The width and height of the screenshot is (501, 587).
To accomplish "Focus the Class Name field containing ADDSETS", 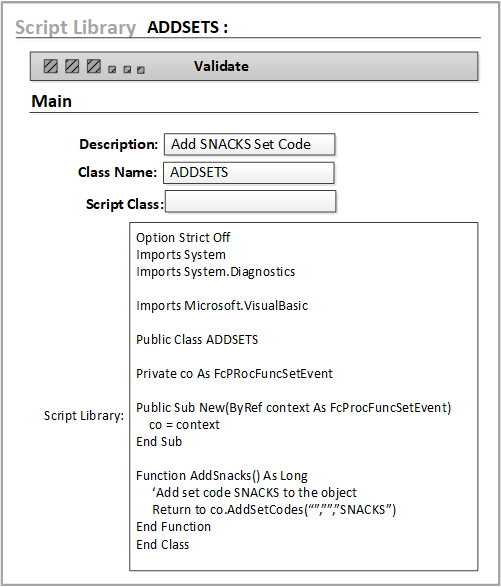I will coord(249,173).
